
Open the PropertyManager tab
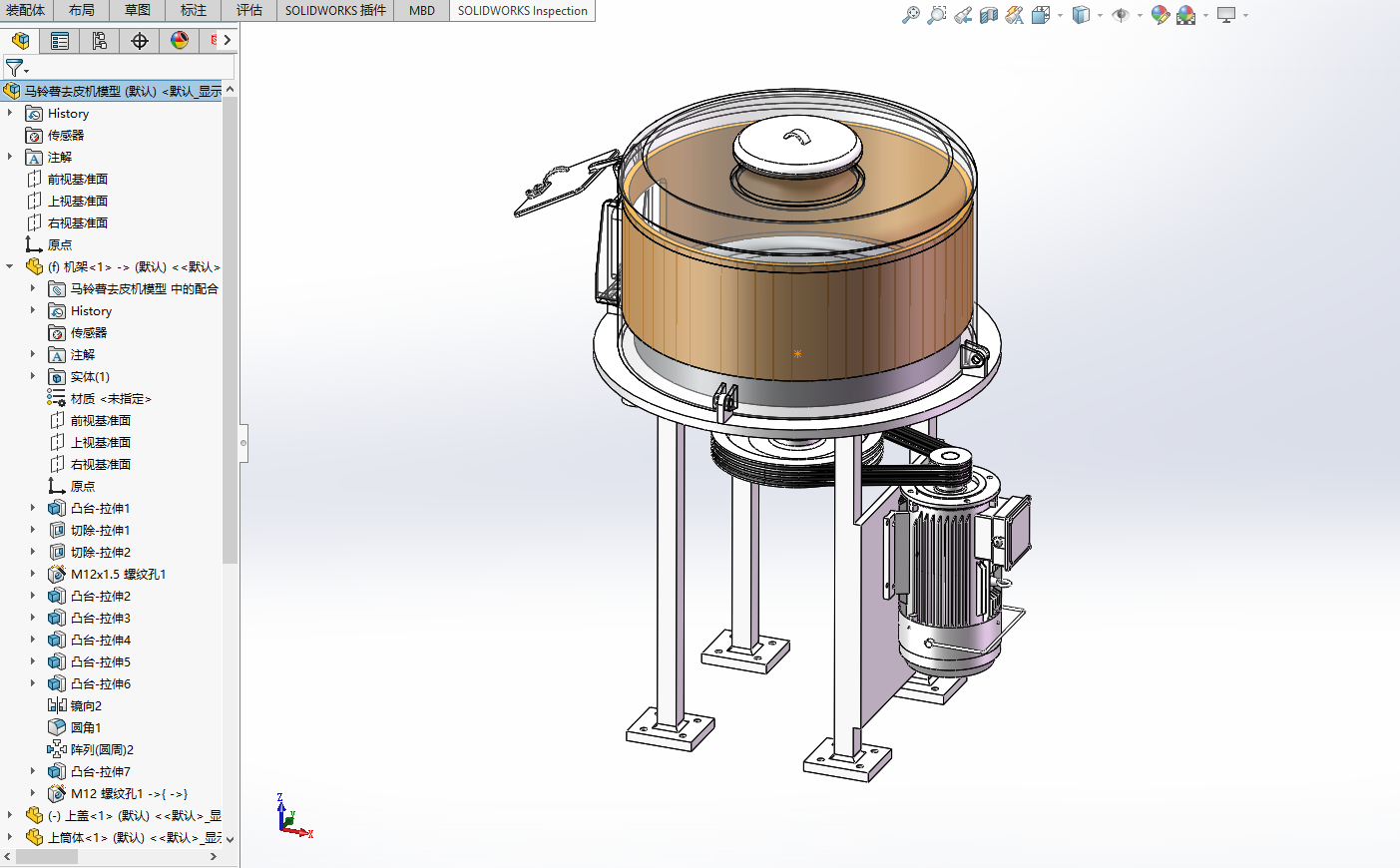(x=60, y=41)
